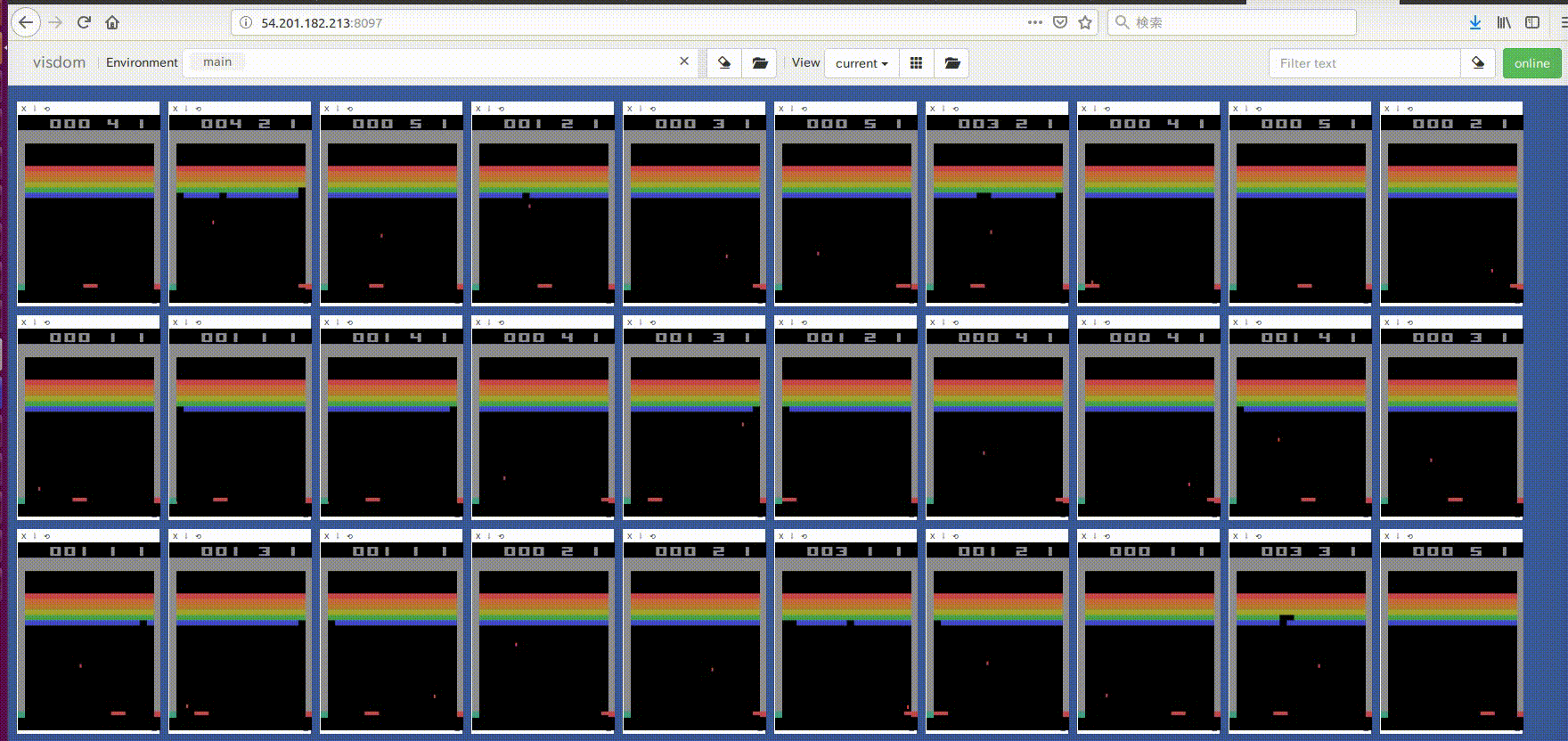Viewport: 1568px width, 741px height.
Task: Open the browser library icon
Action: click(x=1504, y=22)
